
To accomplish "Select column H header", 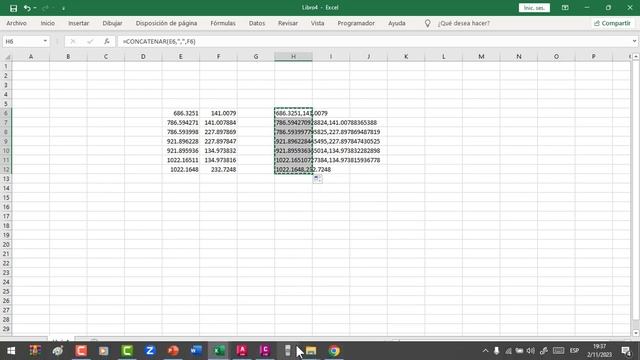I will pyautogui.click(x=293, y=57).
